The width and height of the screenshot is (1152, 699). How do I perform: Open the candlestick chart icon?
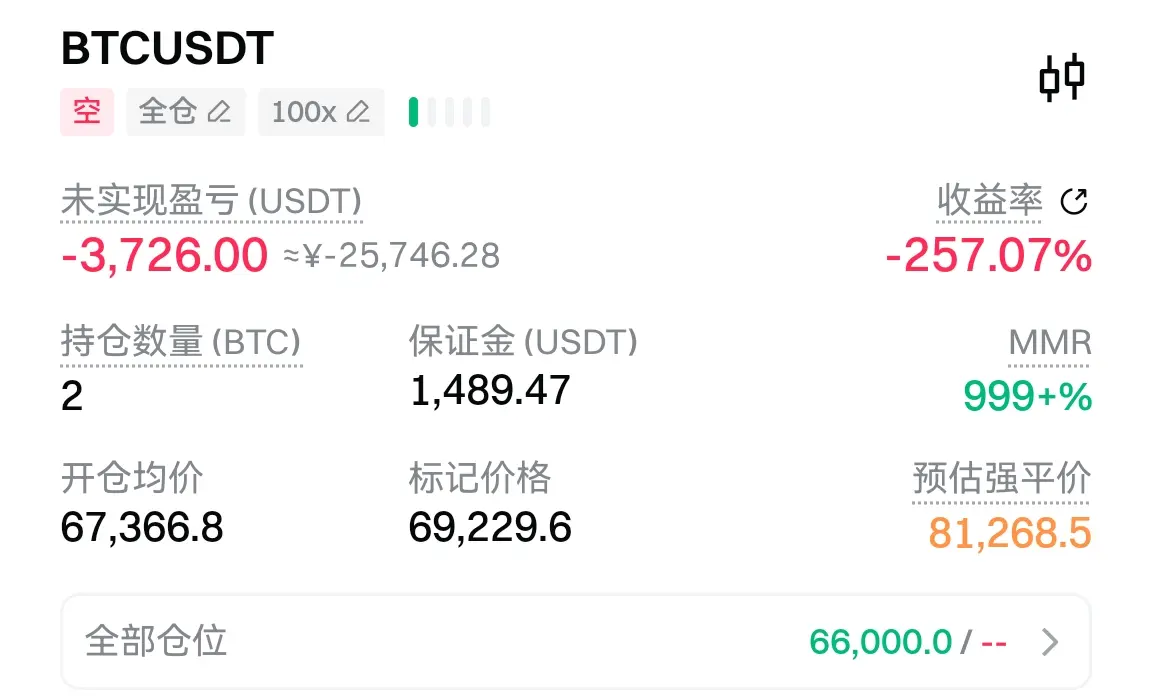coord(1062,77)
